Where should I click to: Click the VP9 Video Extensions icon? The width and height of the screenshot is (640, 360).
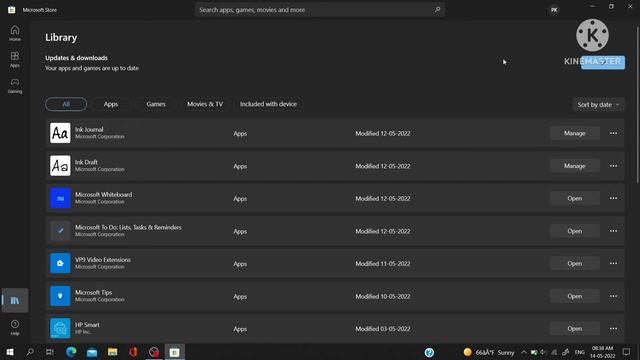(x=60, y=263)
